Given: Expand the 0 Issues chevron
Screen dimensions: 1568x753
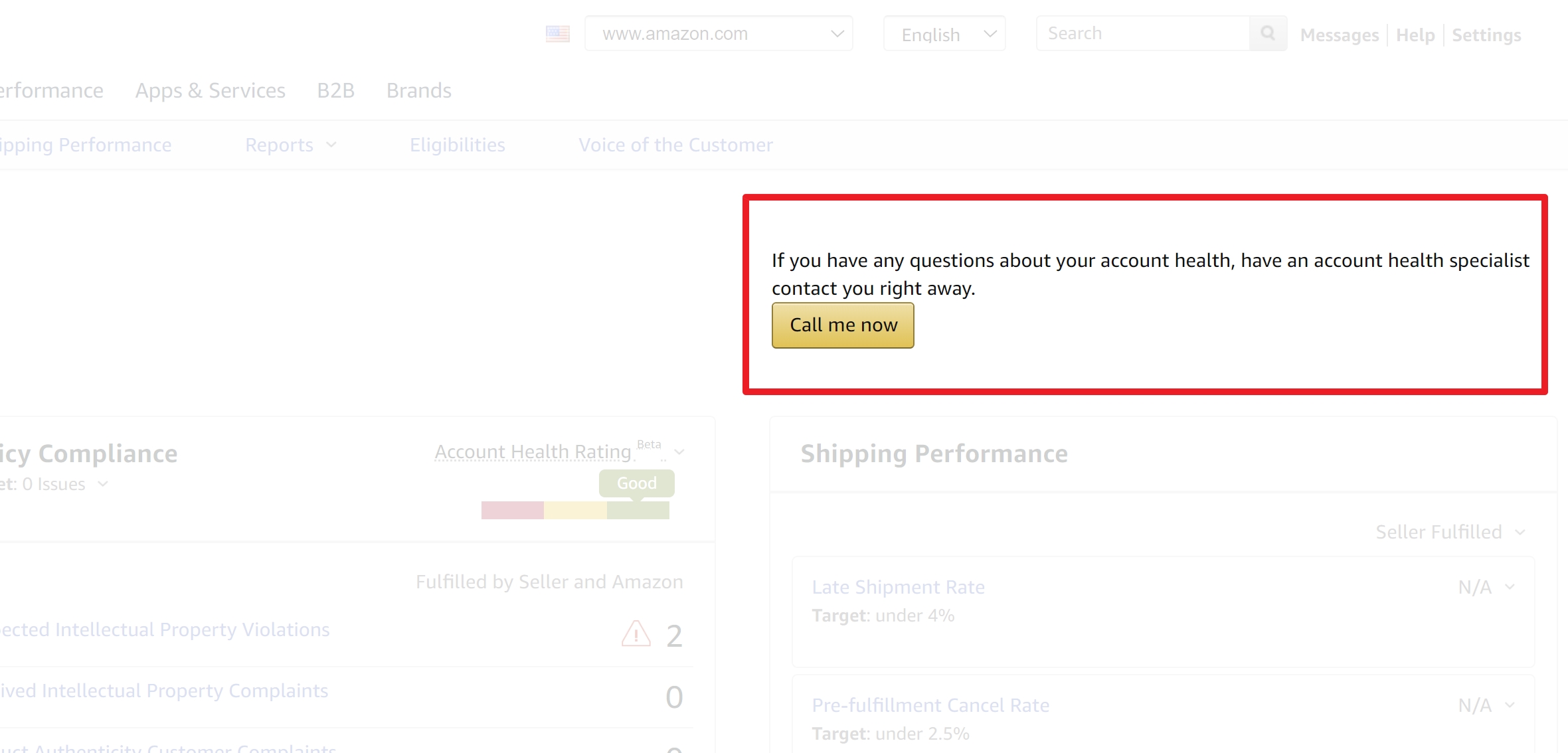Looking at the screenshot, I should [x=103, y=484].
